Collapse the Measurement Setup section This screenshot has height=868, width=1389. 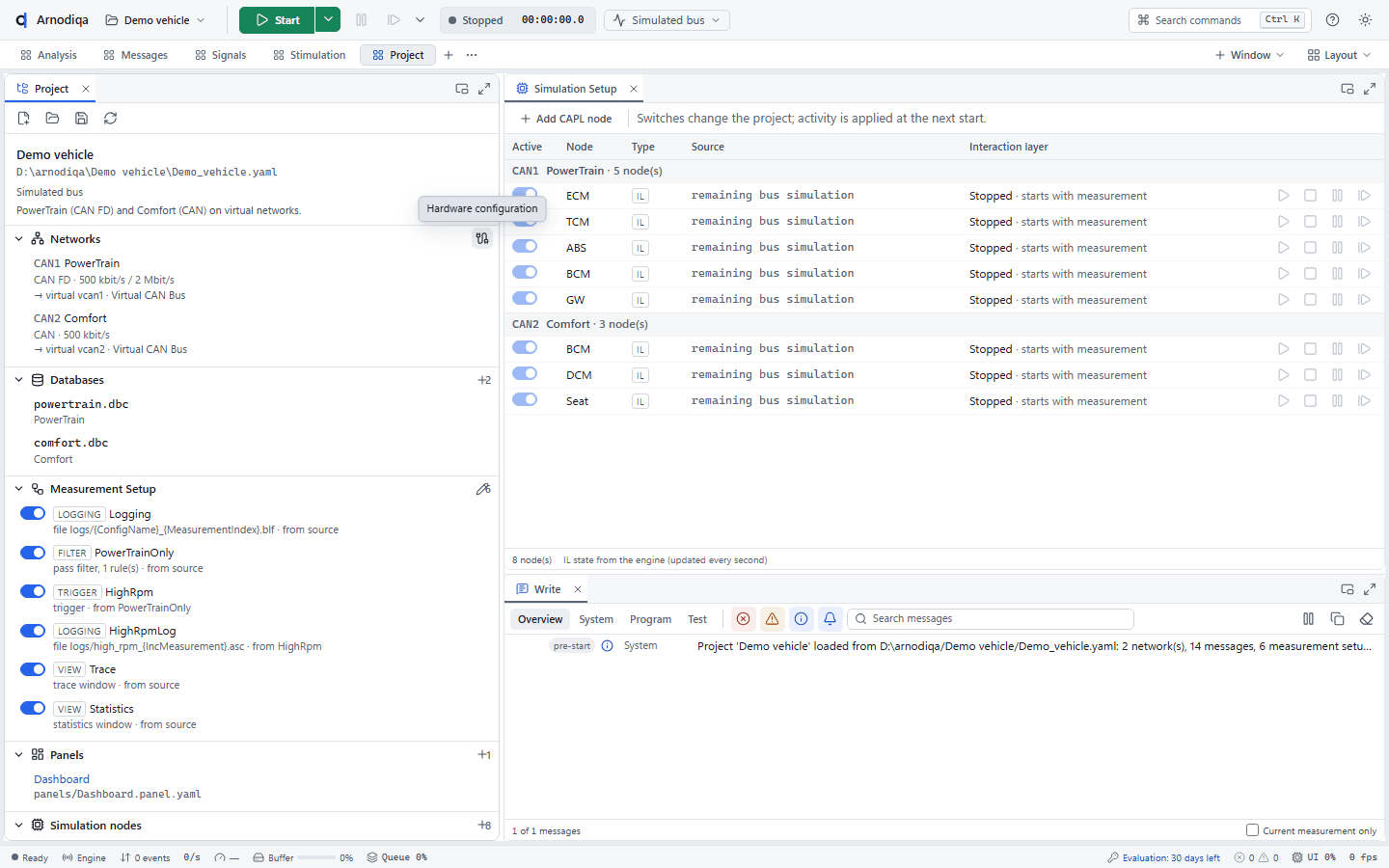(19, 489)
